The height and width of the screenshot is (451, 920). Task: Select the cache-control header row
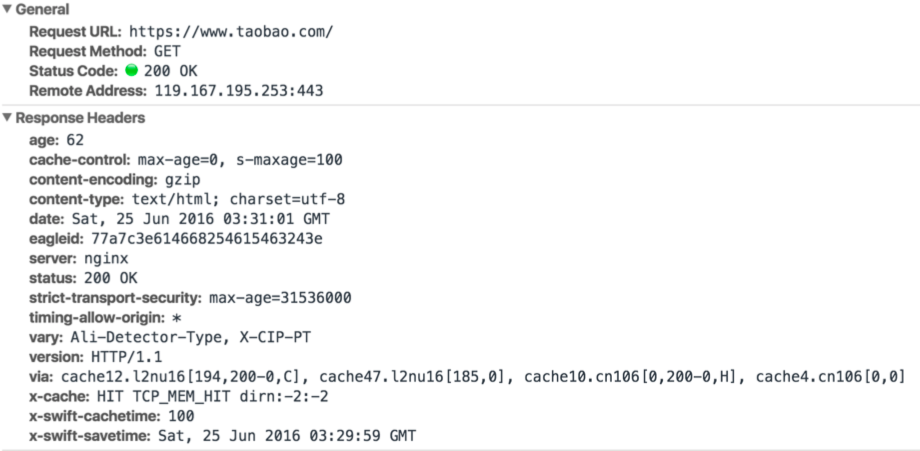[186, 160]
